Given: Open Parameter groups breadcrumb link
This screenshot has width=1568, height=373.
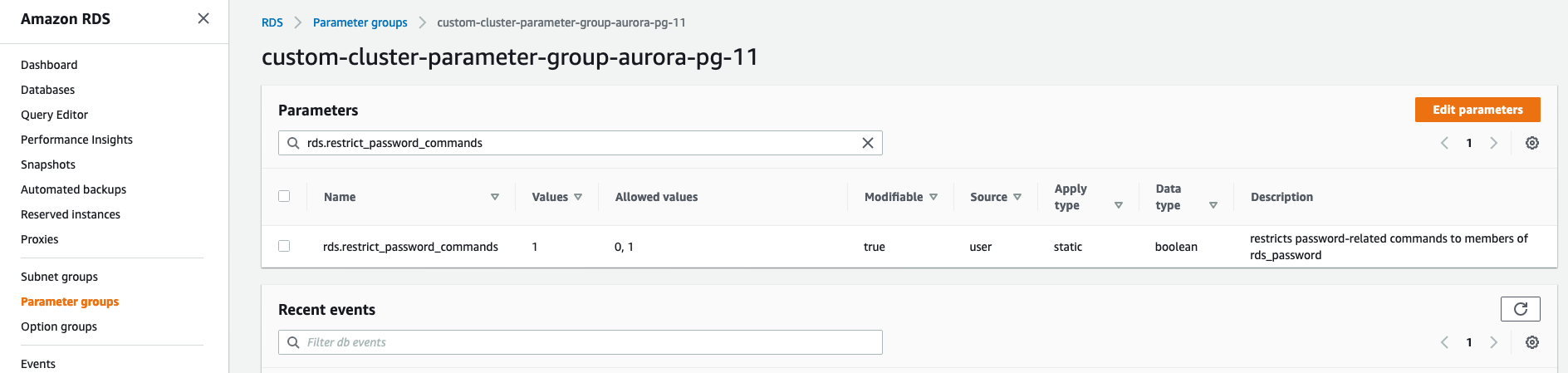Looking at the screenshot, I should tap(360, 22).
